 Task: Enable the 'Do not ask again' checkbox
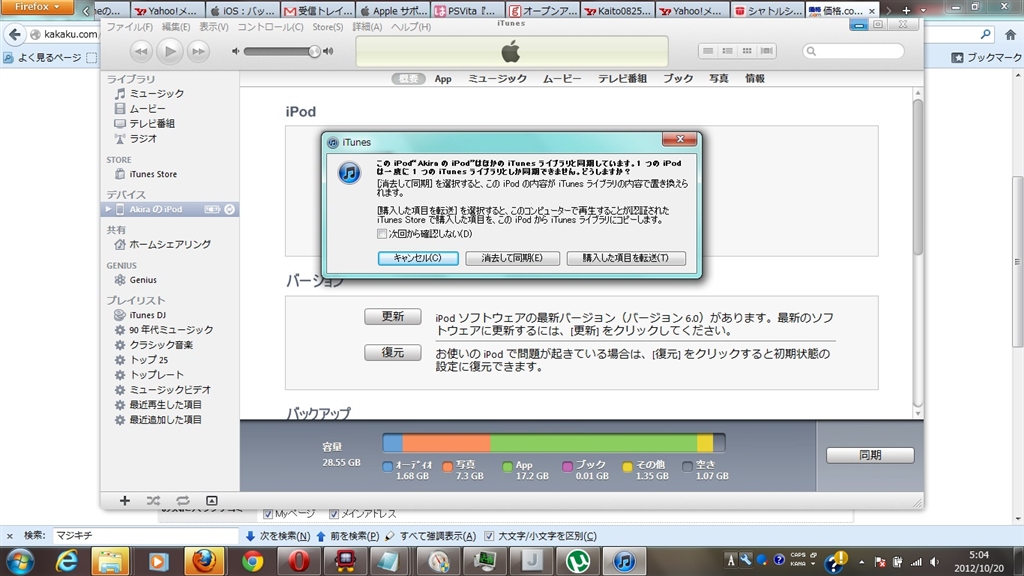coord(382,234)
